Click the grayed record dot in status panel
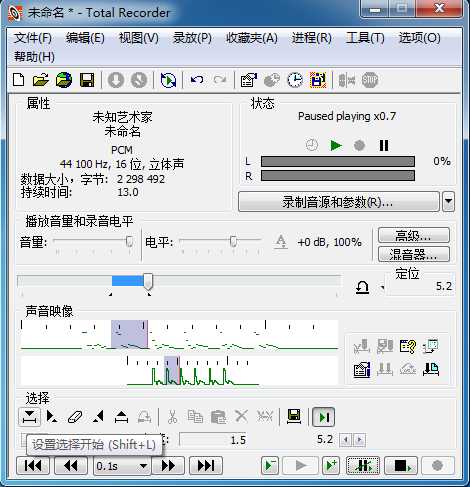The image size is (470, 487). [359, 145]
